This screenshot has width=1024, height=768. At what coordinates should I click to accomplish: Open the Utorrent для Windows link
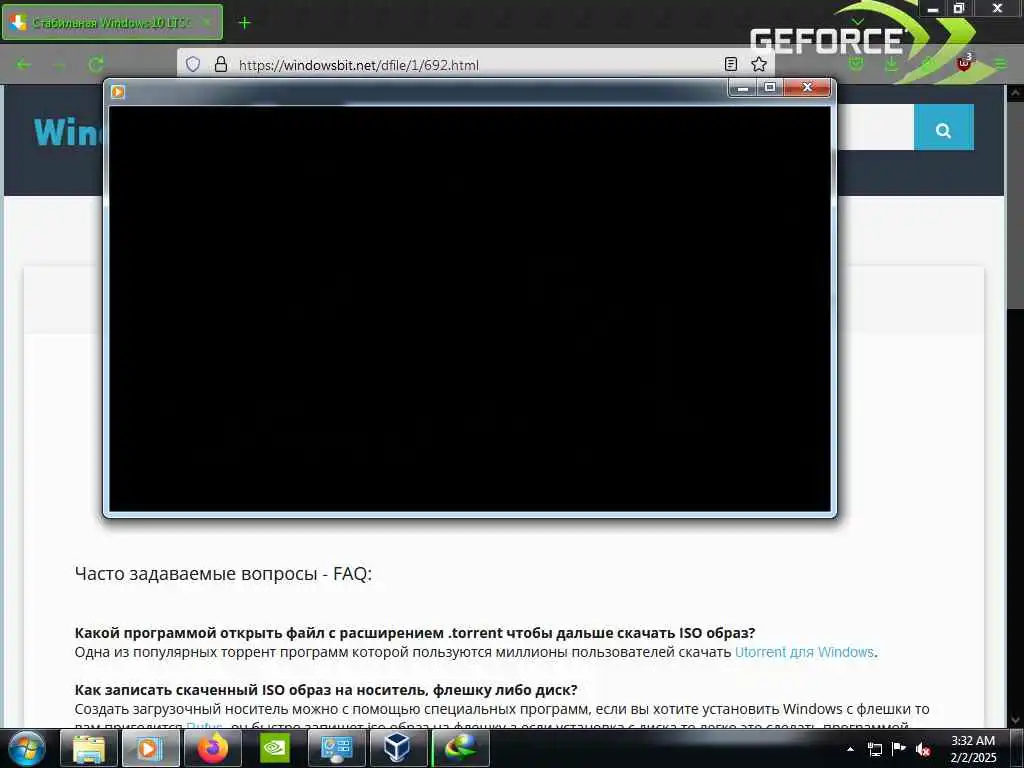804,652
